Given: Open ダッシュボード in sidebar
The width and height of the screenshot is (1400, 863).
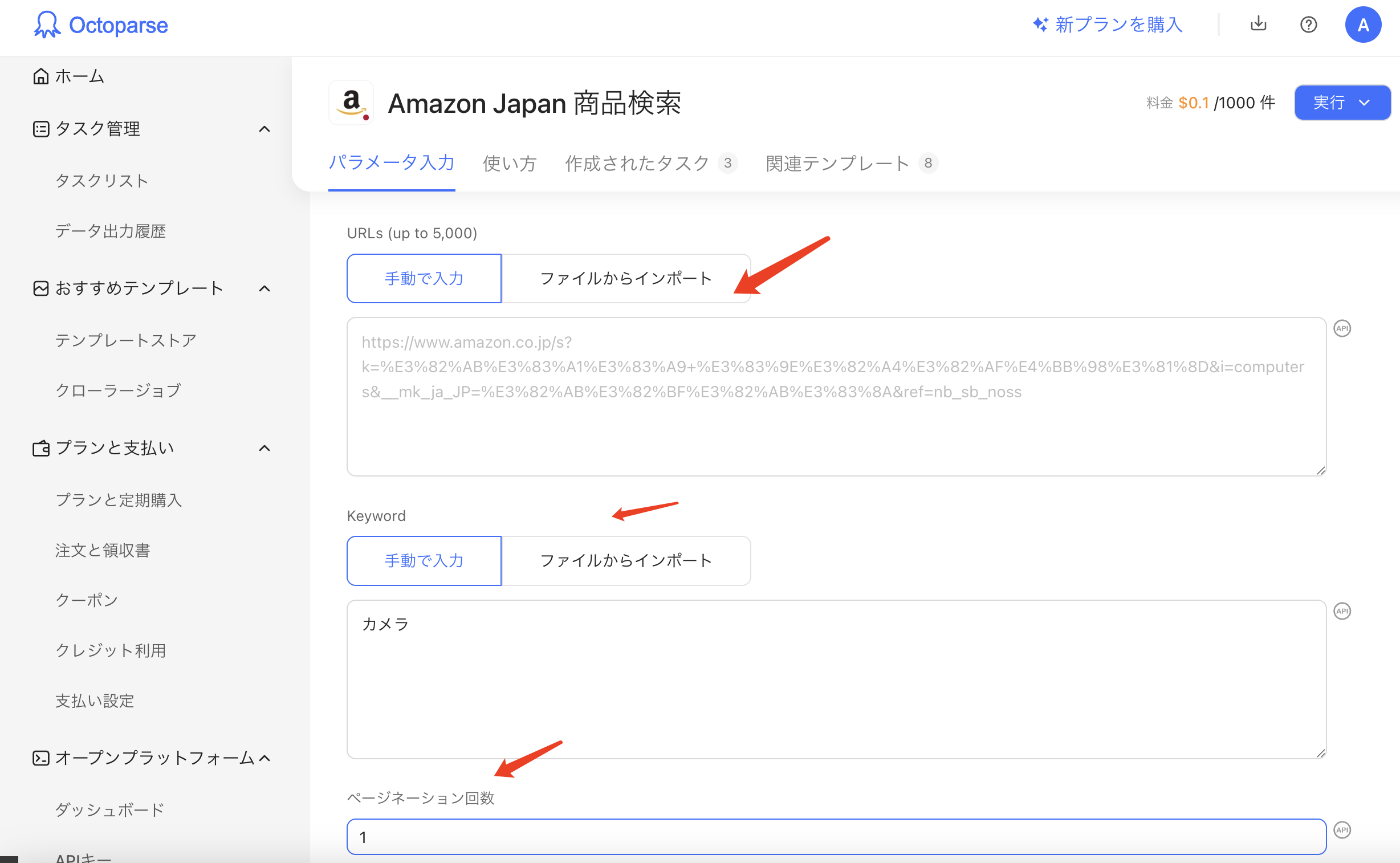Looking at the screenshot, I should point(109,810).
